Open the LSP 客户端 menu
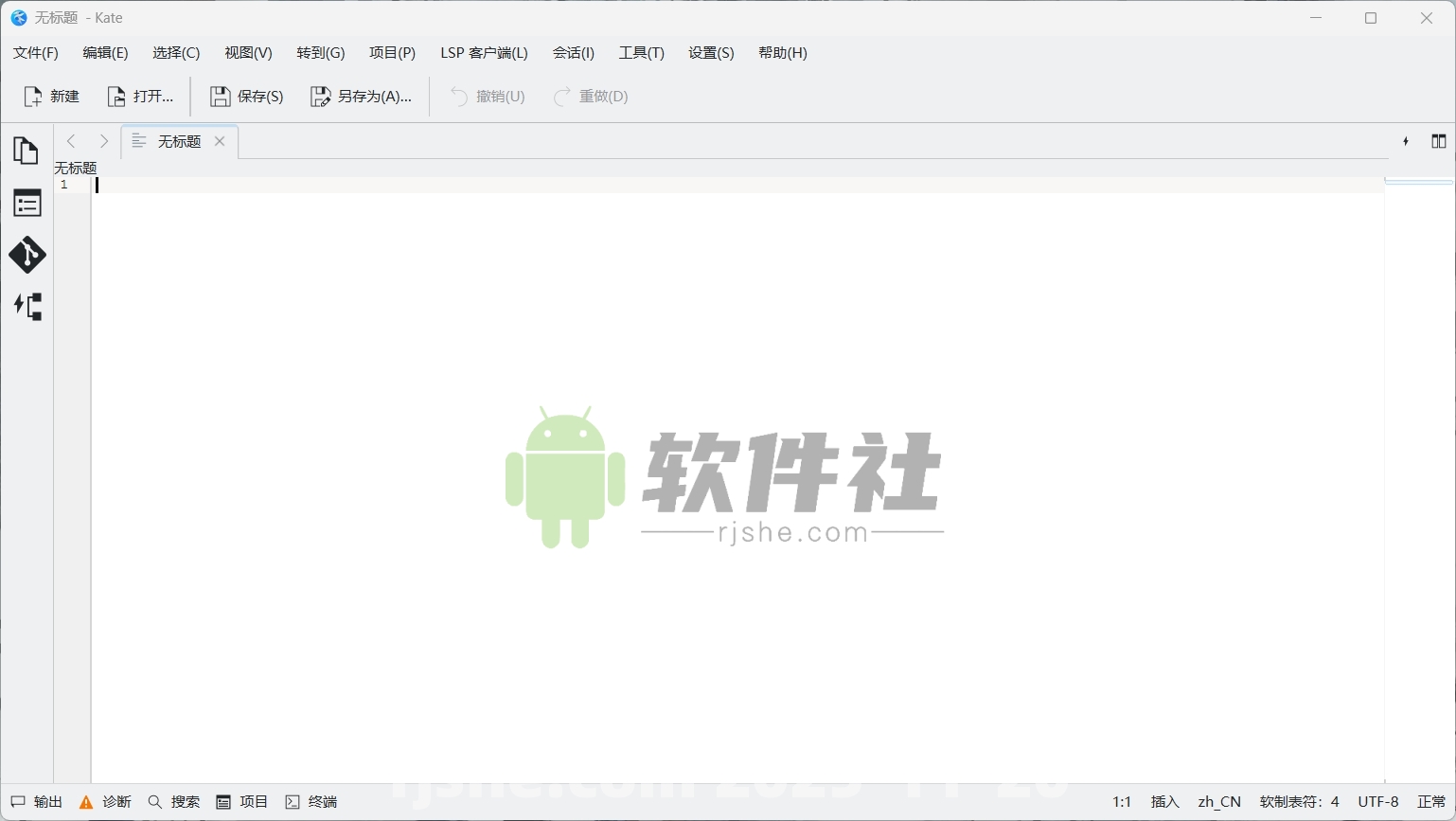The image size is (1456, 821). pyautogui.click(x=484, y=53)
